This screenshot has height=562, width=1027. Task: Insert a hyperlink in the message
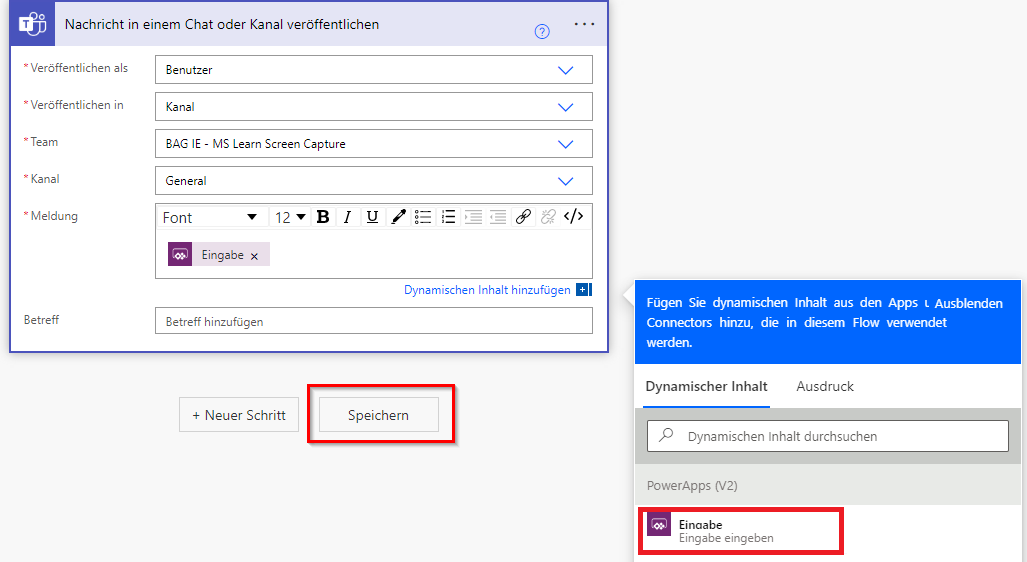523,217
